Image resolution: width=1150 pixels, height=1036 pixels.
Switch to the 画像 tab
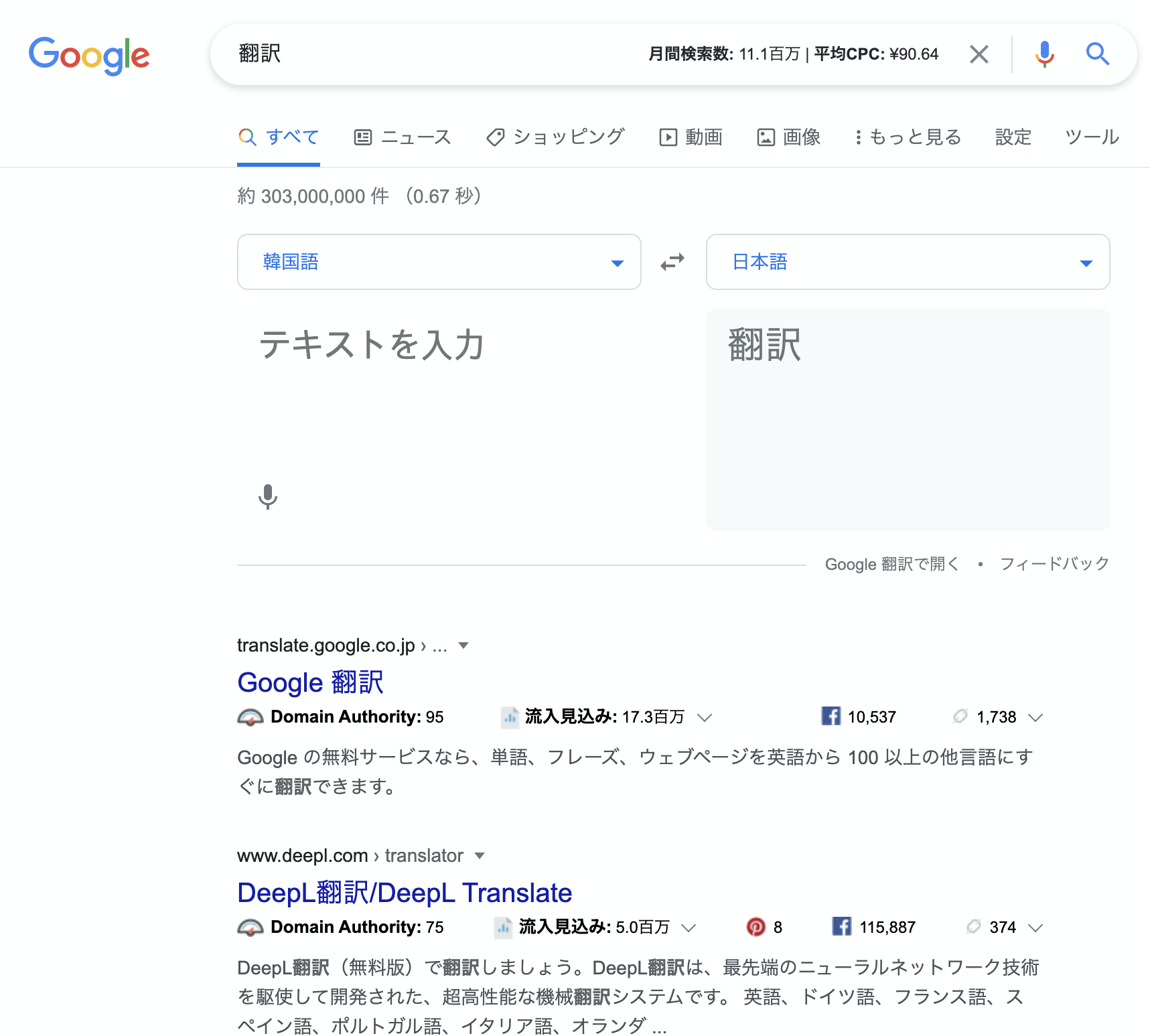789,137
